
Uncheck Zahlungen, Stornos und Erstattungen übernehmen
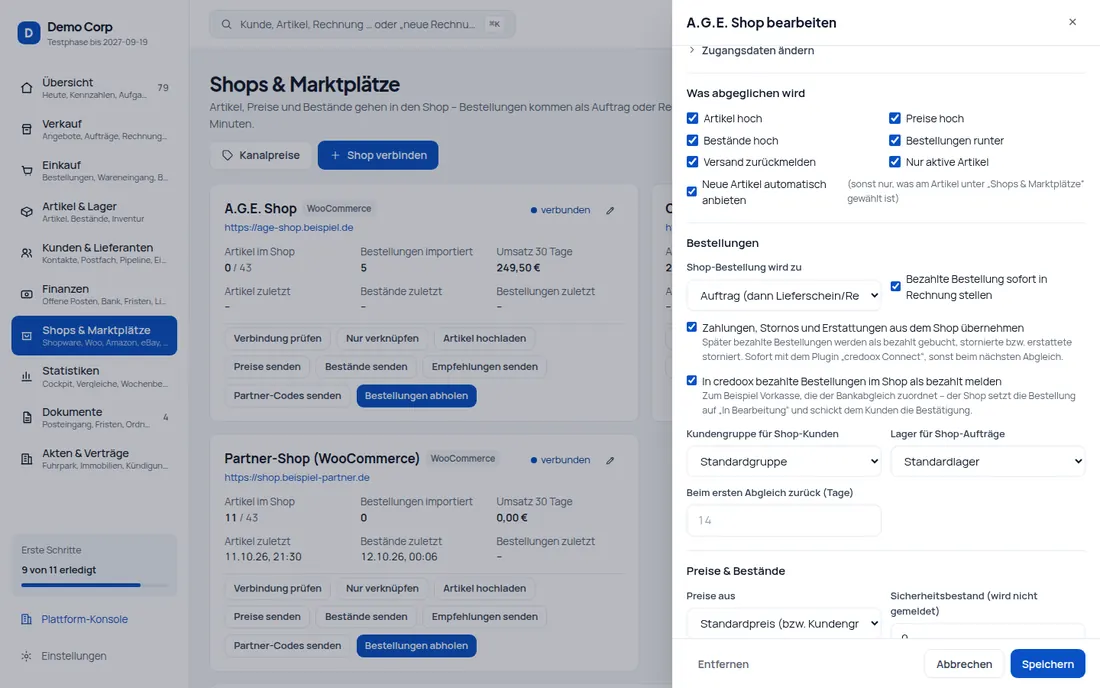(692, 328)
